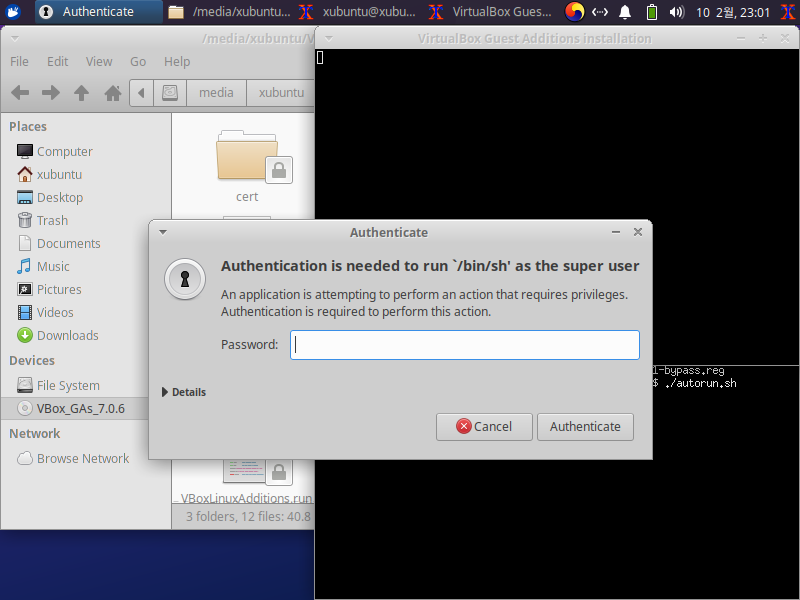
Task: Click the Authenticate button
Action: click(585, 427)
